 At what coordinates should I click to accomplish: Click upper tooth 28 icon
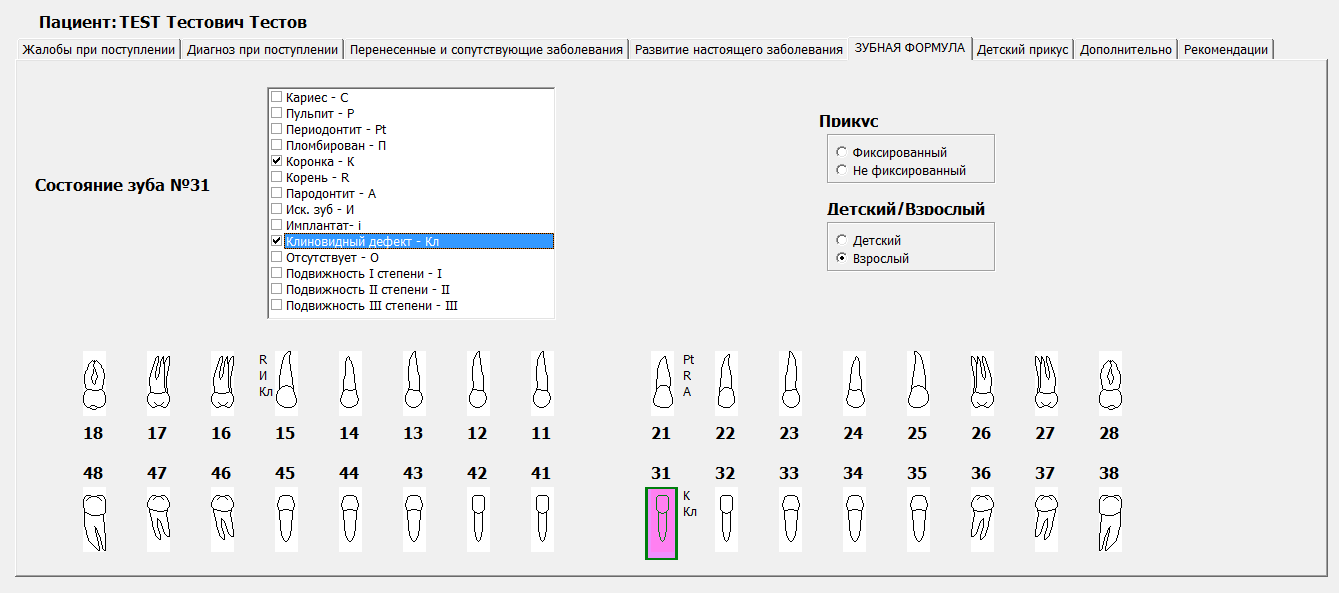tap(1109, 385)
